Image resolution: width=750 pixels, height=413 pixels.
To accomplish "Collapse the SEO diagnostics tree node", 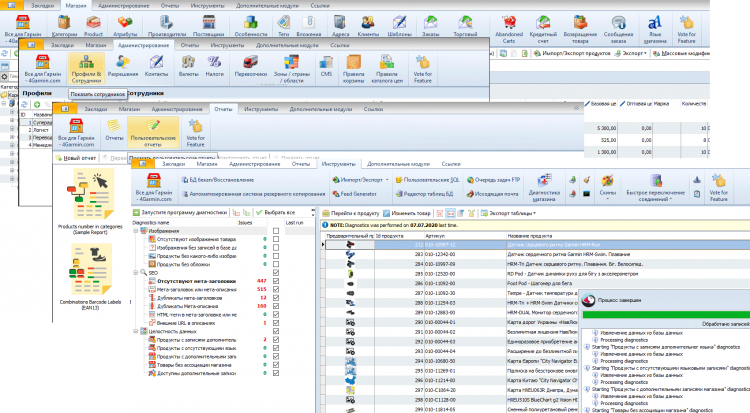I will (x=135, y=273).
